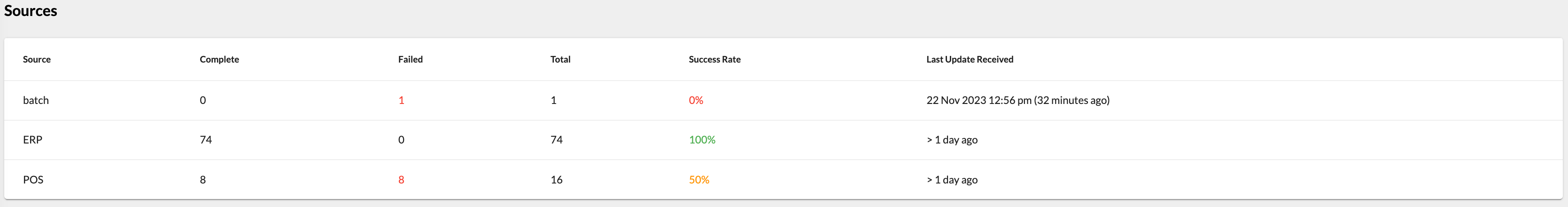Click ERP's Complete count of 74
The image size is (1568, 207).
coord(206,140)
